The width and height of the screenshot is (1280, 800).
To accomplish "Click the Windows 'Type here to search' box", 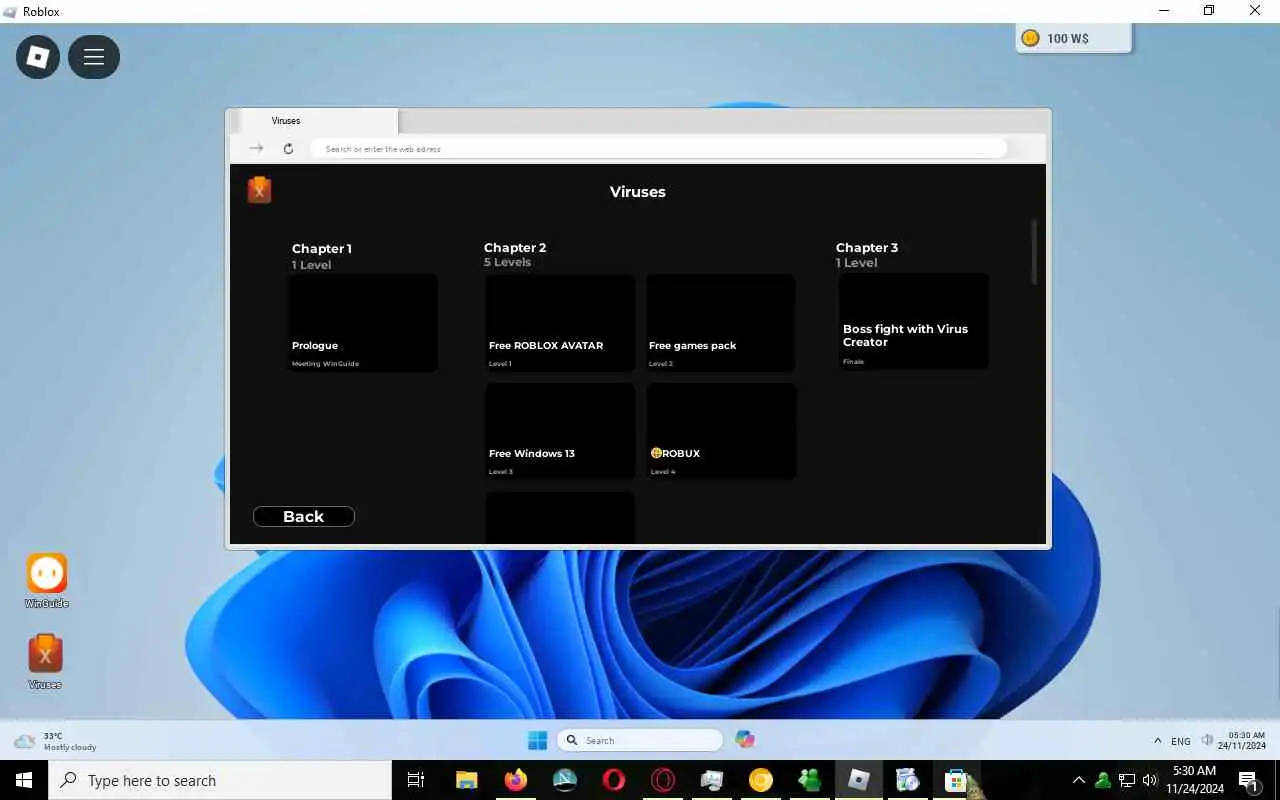I will [x=220, y=780].
